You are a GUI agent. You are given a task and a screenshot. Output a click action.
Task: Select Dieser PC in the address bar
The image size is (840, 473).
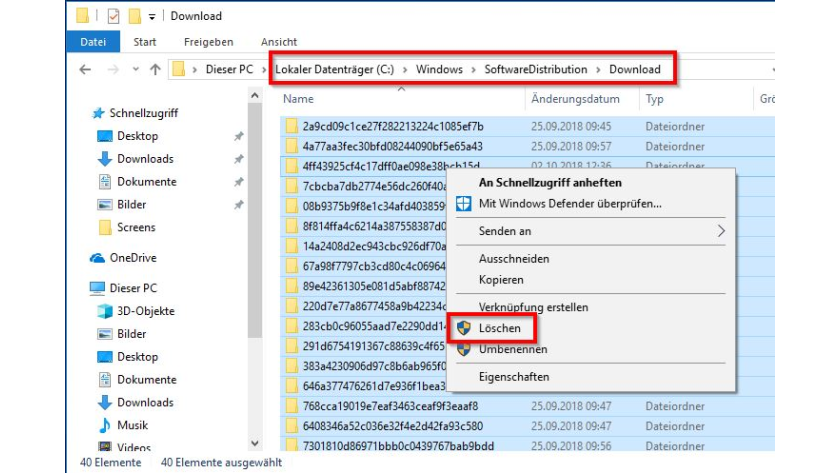(x=229, y=69)
